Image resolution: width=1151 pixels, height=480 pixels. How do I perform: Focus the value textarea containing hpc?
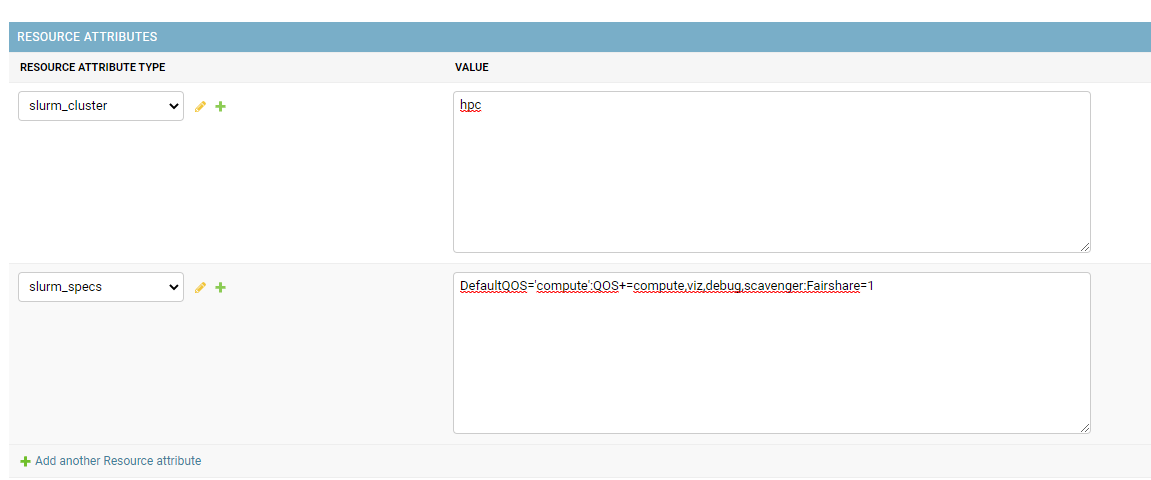[x=771, y=172]
